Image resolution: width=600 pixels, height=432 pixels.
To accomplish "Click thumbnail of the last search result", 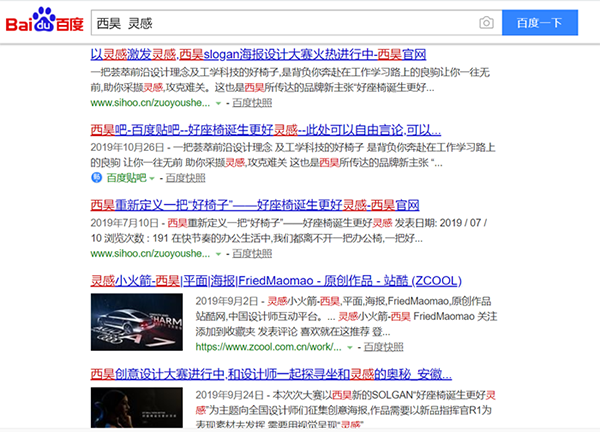I will (x=138, y=410).
